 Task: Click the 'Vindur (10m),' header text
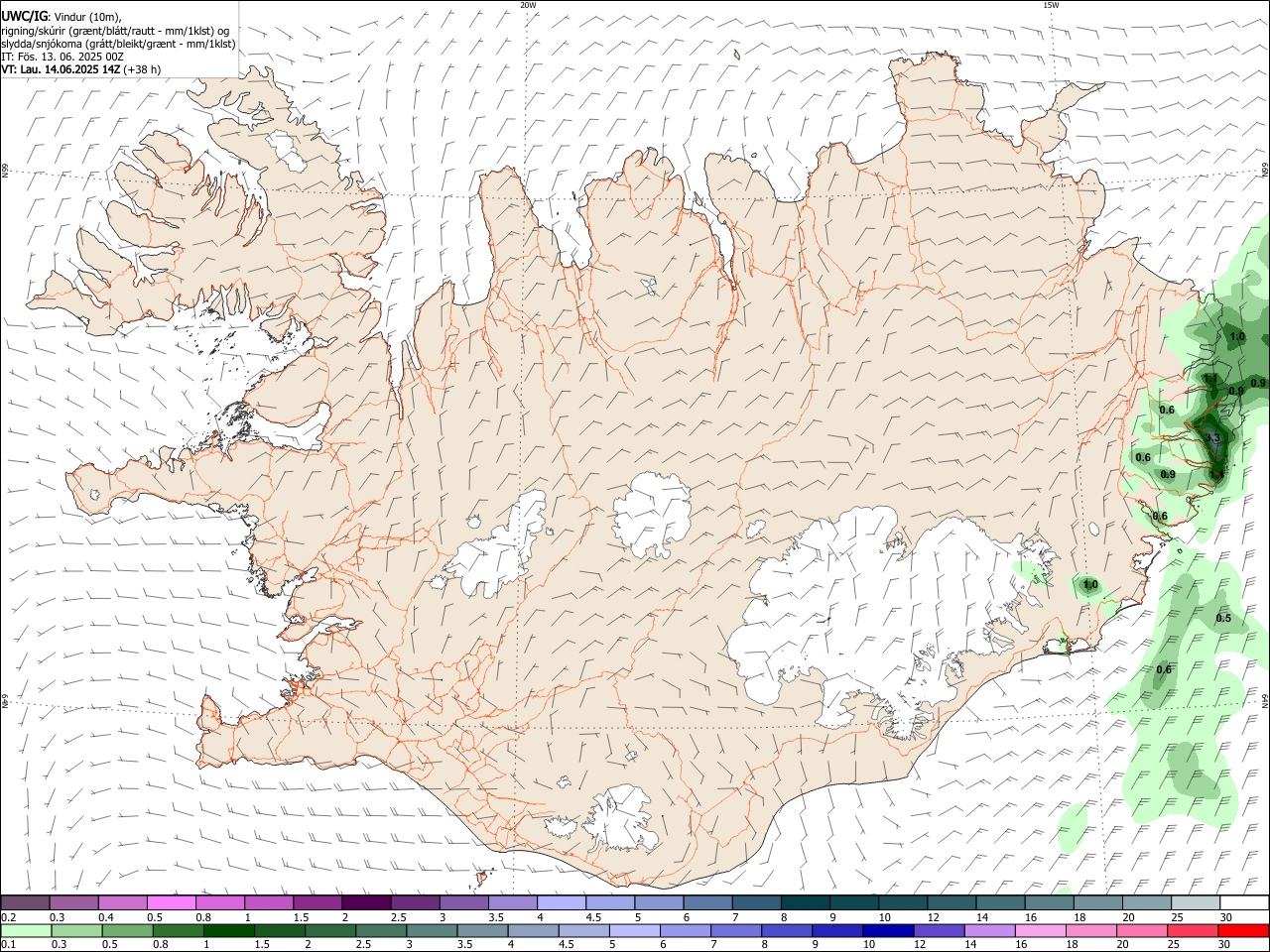point(86,18)
